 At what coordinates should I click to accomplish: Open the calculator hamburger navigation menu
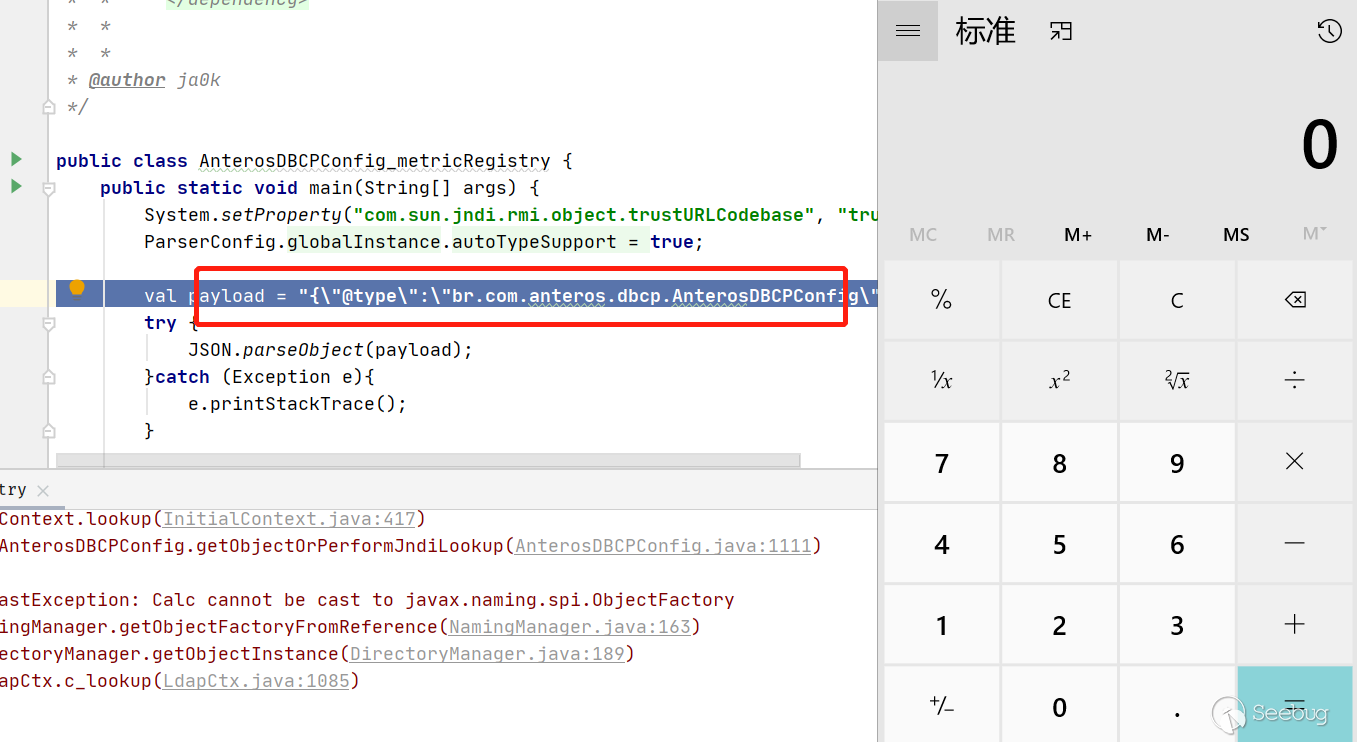[908, 31]
